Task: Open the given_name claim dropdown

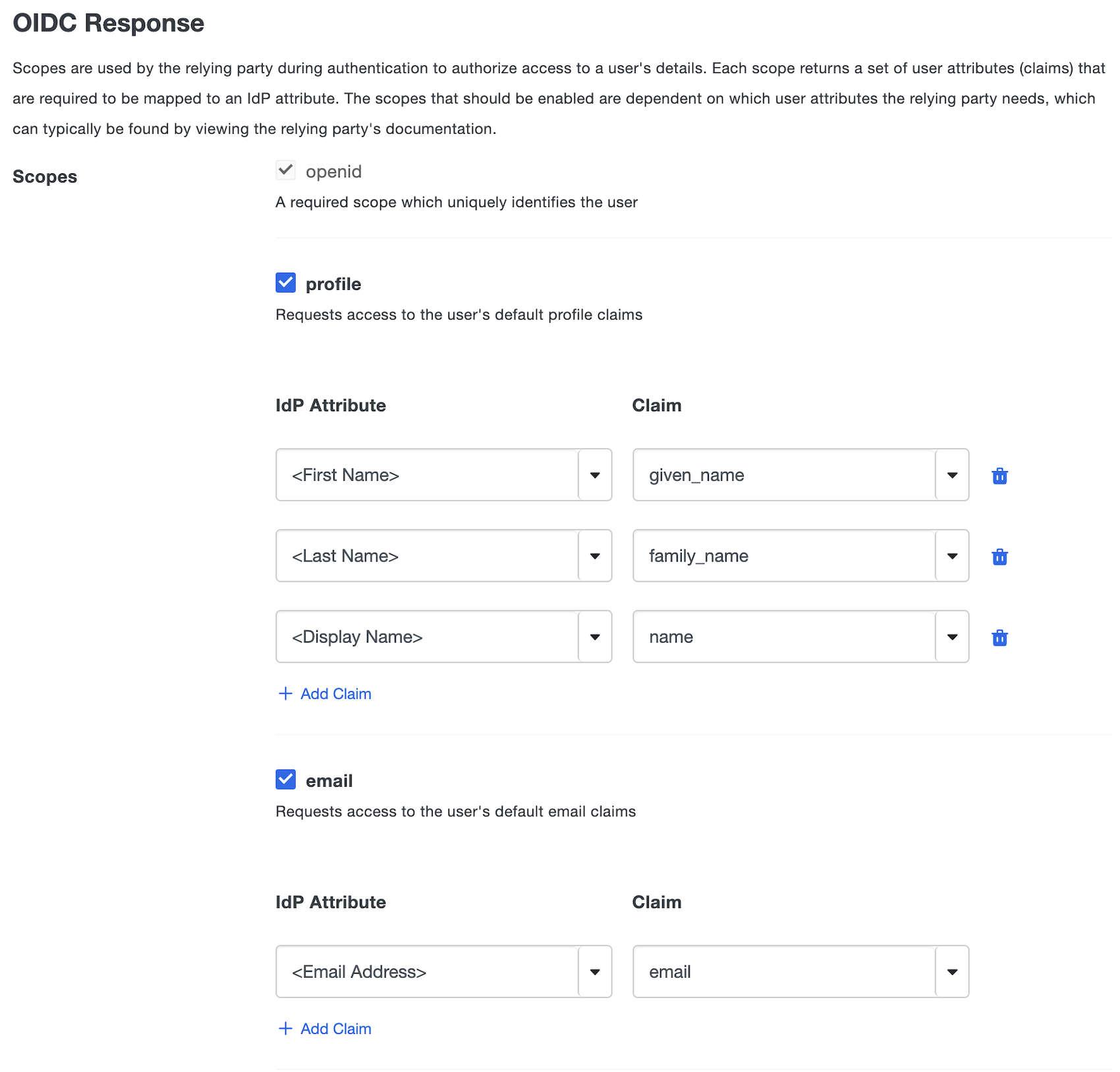Action: (951, 475)
